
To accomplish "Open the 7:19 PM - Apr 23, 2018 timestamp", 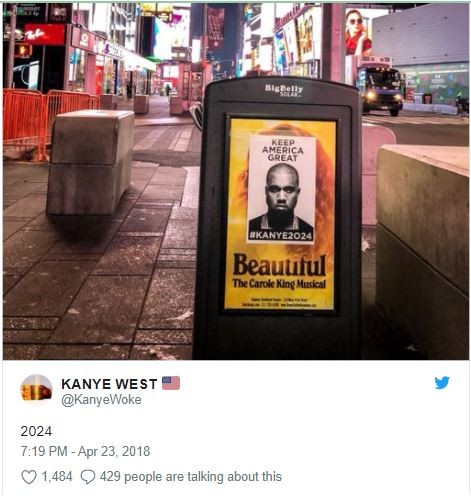I will (85, 451).
